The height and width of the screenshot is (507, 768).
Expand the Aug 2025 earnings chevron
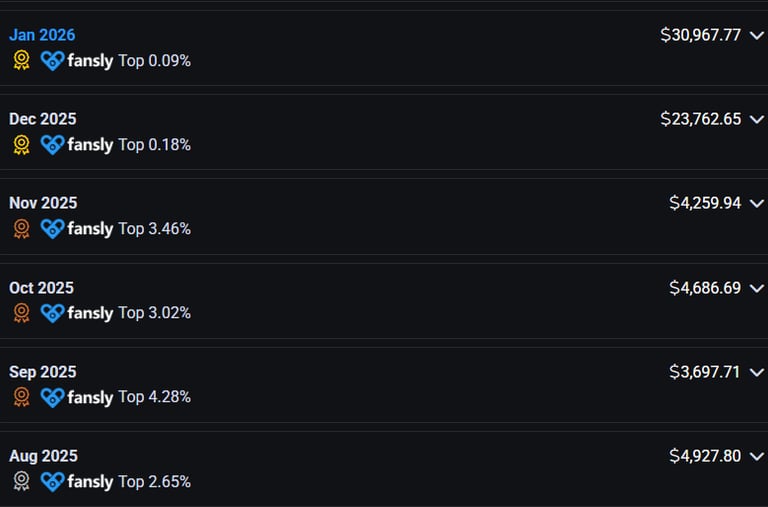tap(756, 456)
